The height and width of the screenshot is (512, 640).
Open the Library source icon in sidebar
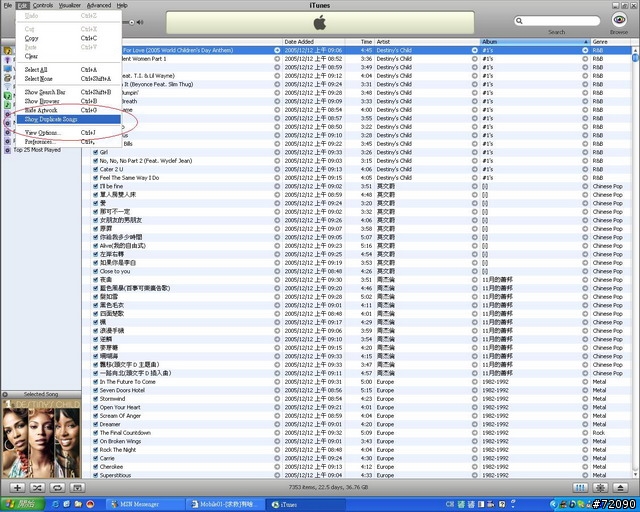pos(7,51)
